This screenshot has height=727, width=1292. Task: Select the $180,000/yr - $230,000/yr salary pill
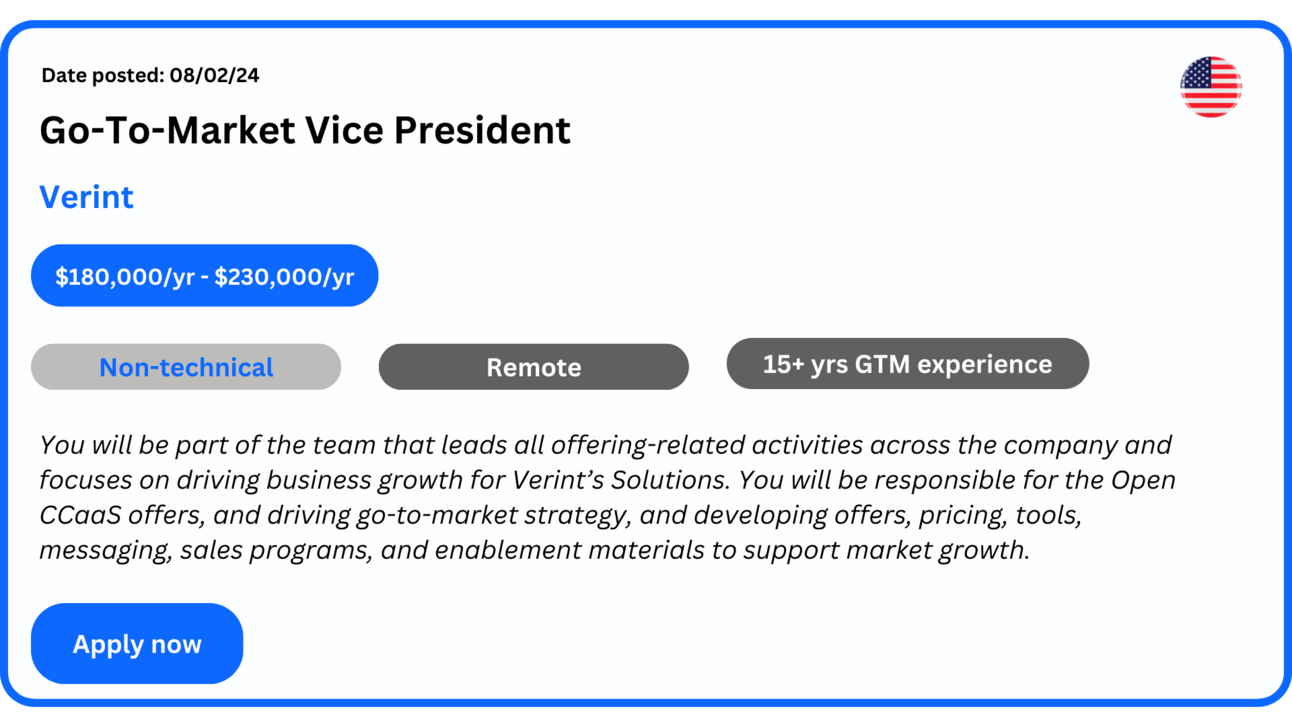point(204,276)
